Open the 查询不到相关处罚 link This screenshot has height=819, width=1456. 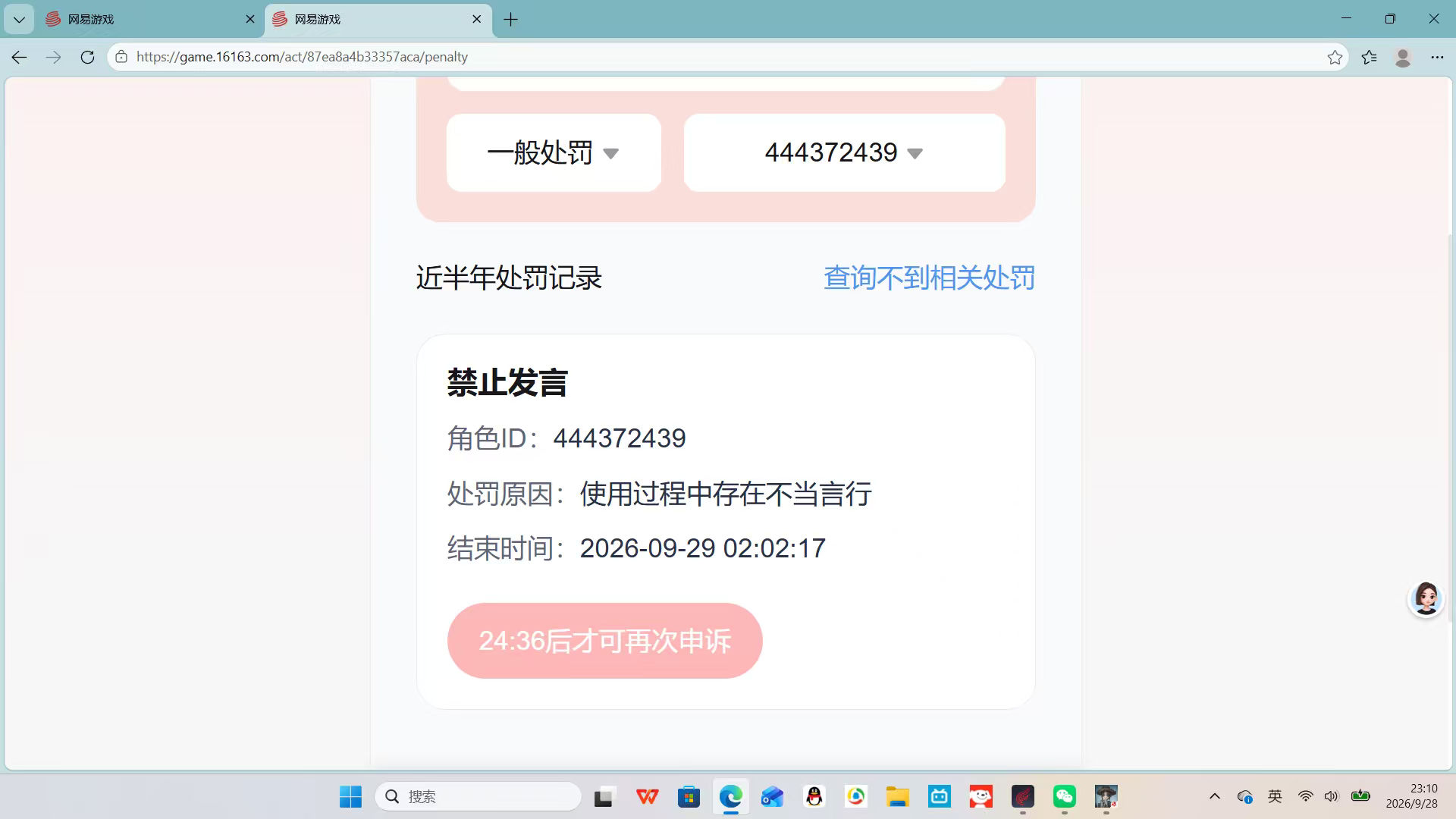(929, 278)
